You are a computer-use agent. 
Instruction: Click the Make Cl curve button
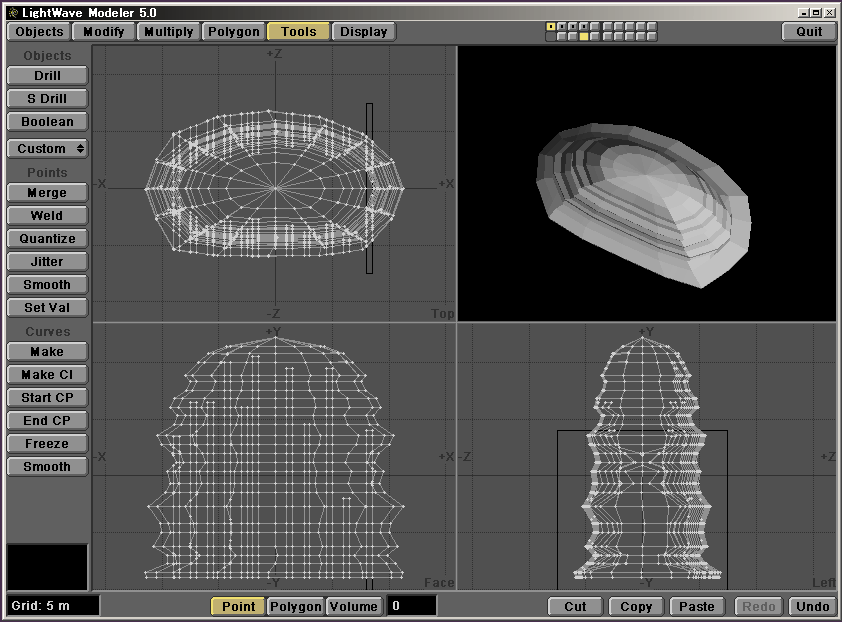(47, 375)
